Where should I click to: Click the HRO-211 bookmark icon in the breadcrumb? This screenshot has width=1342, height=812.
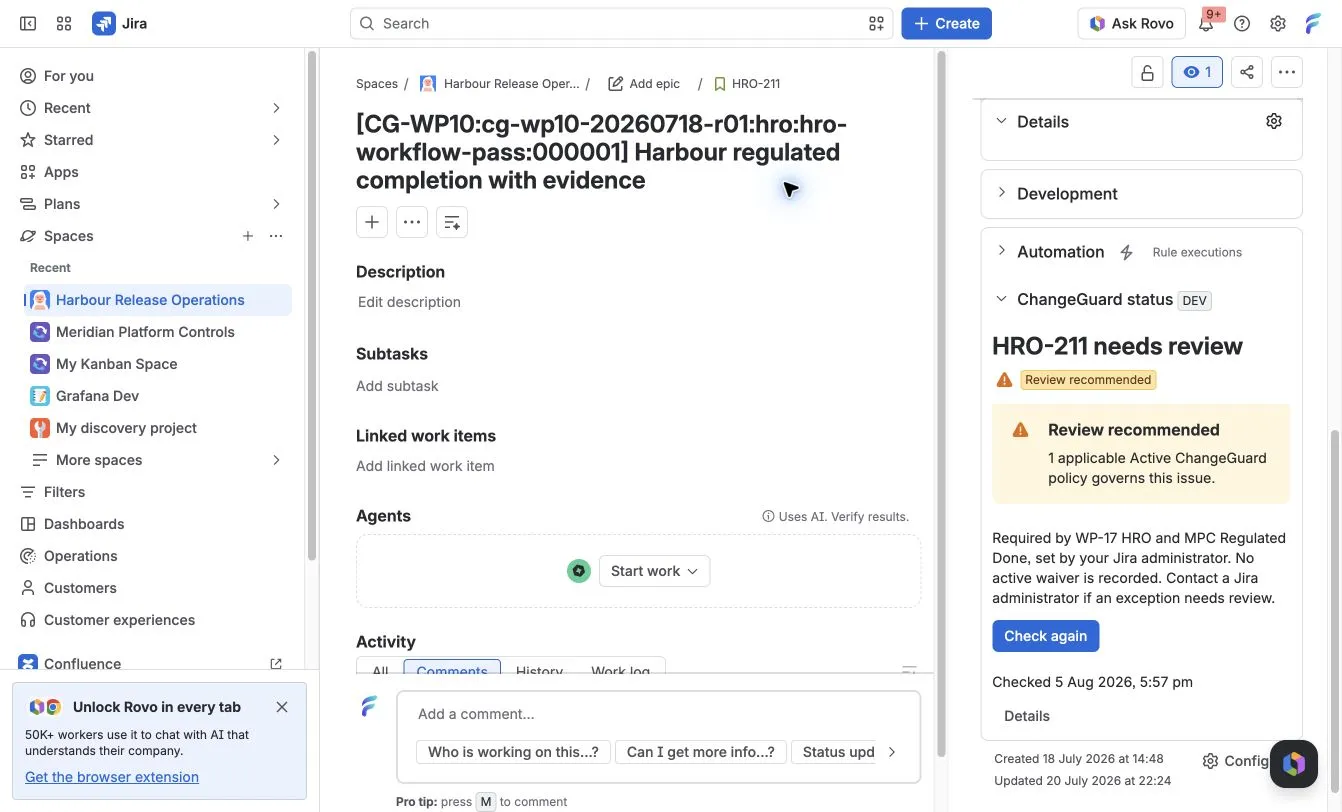coord(720,84)
